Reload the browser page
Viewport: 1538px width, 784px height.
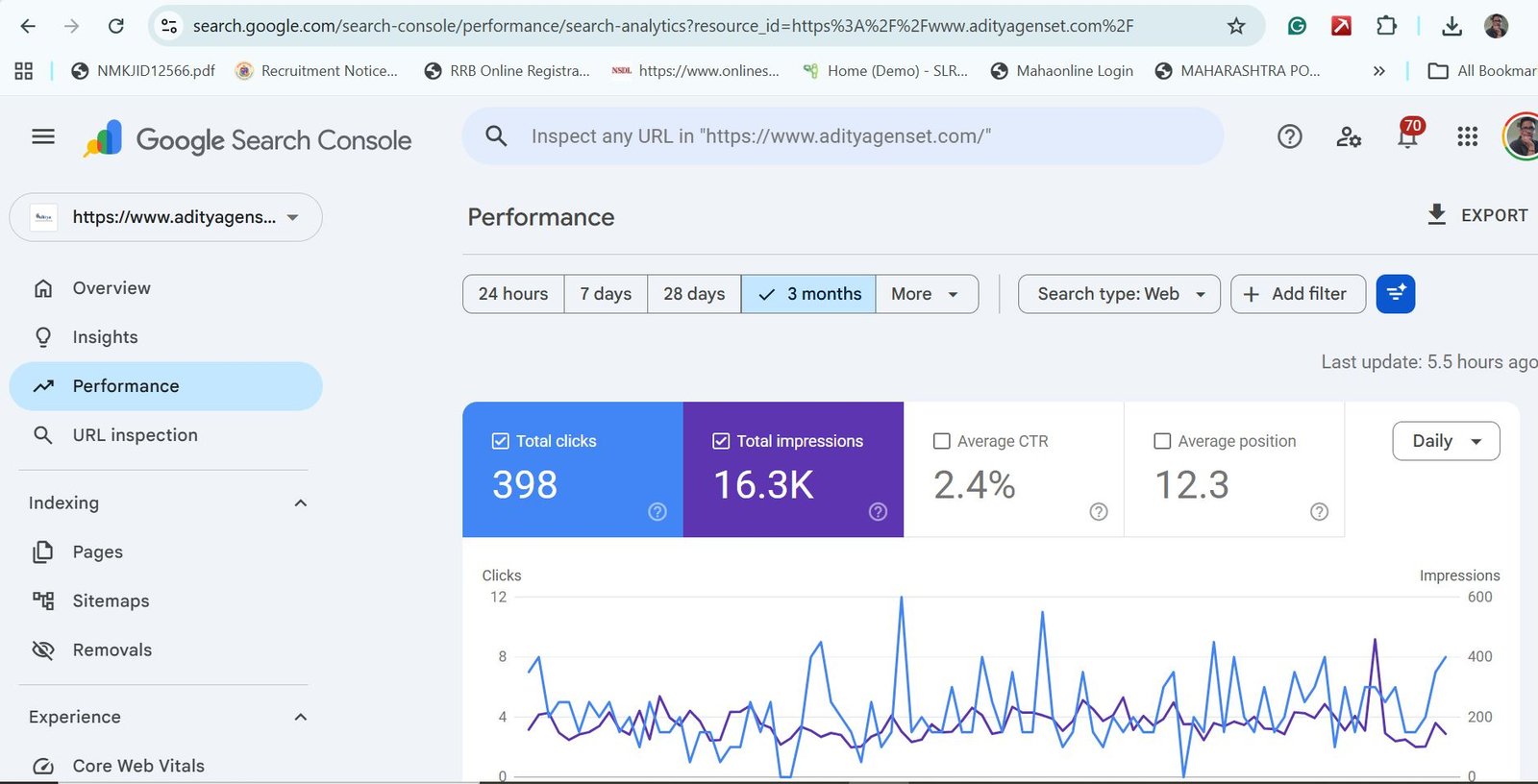(116, 26)
